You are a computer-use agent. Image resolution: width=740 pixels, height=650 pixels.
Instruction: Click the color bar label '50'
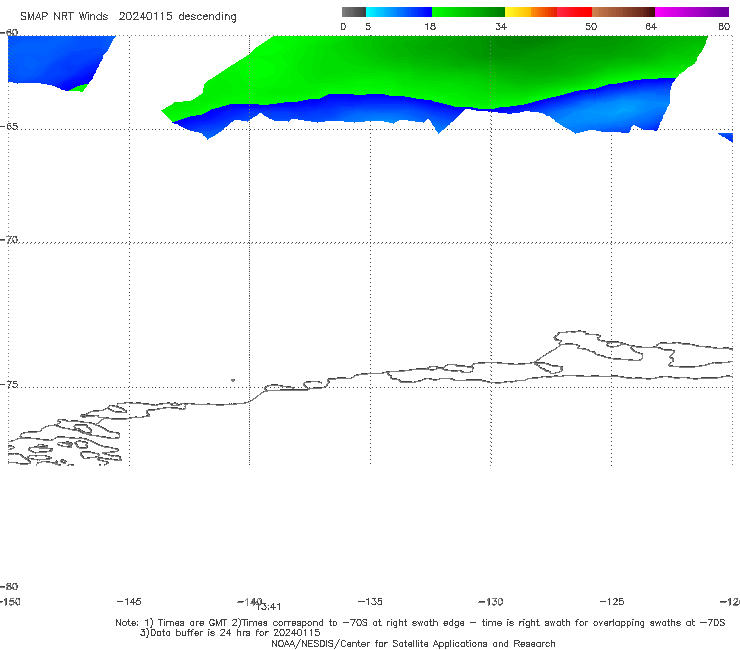click(x=591, y=26)
